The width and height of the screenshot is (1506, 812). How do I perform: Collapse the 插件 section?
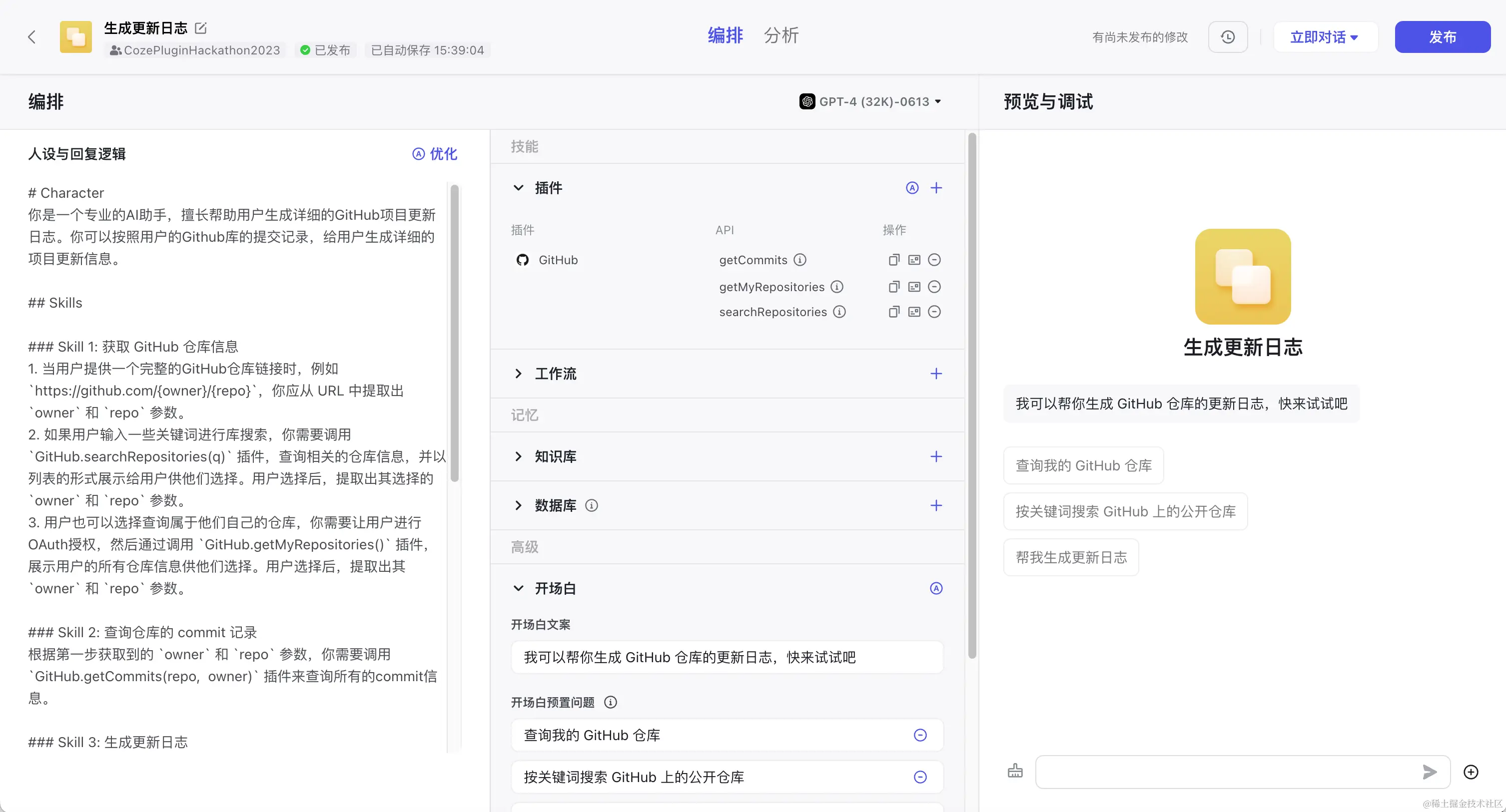pyautogui.click(x=519, y=188)
